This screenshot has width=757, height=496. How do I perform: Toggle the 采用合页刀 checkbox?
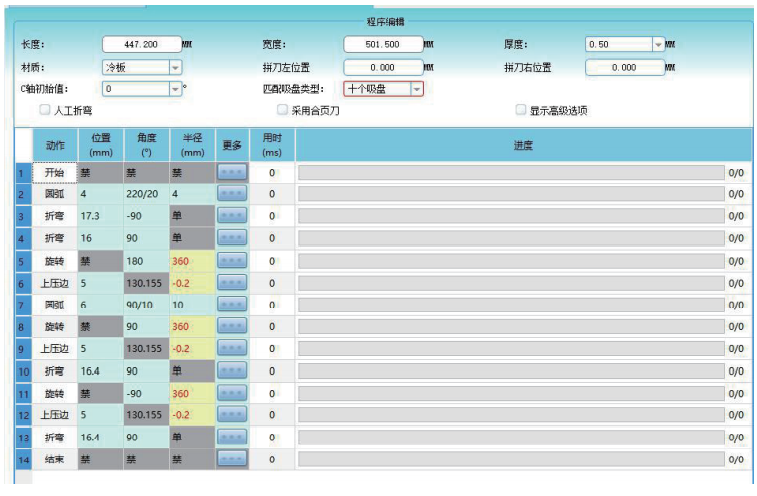coord(283,110)
